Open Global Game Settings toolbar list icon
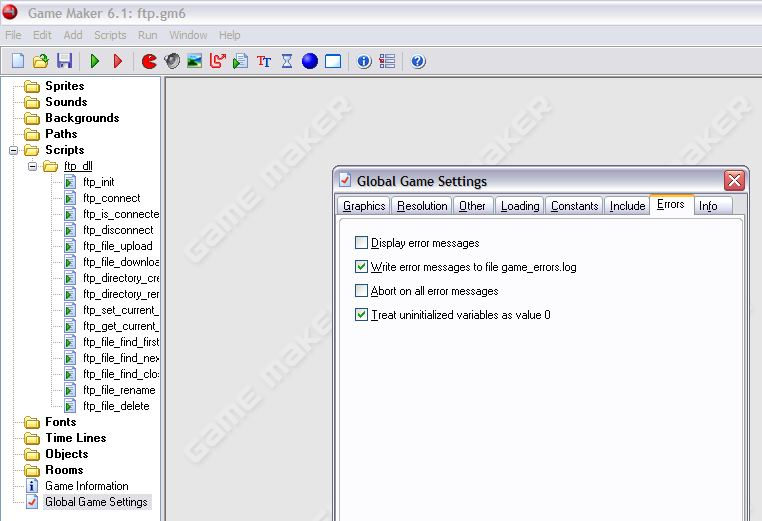 point(387,61)
